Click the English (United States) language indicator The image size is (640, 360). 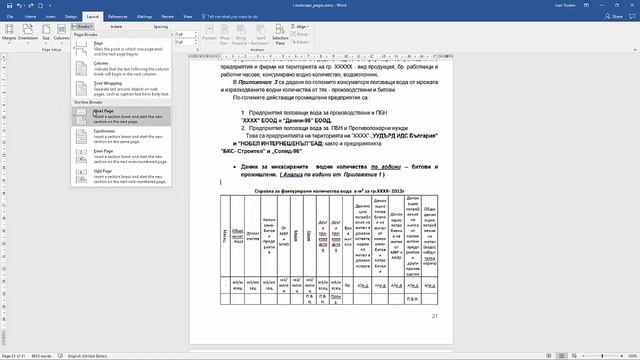(x=87, y=356)
